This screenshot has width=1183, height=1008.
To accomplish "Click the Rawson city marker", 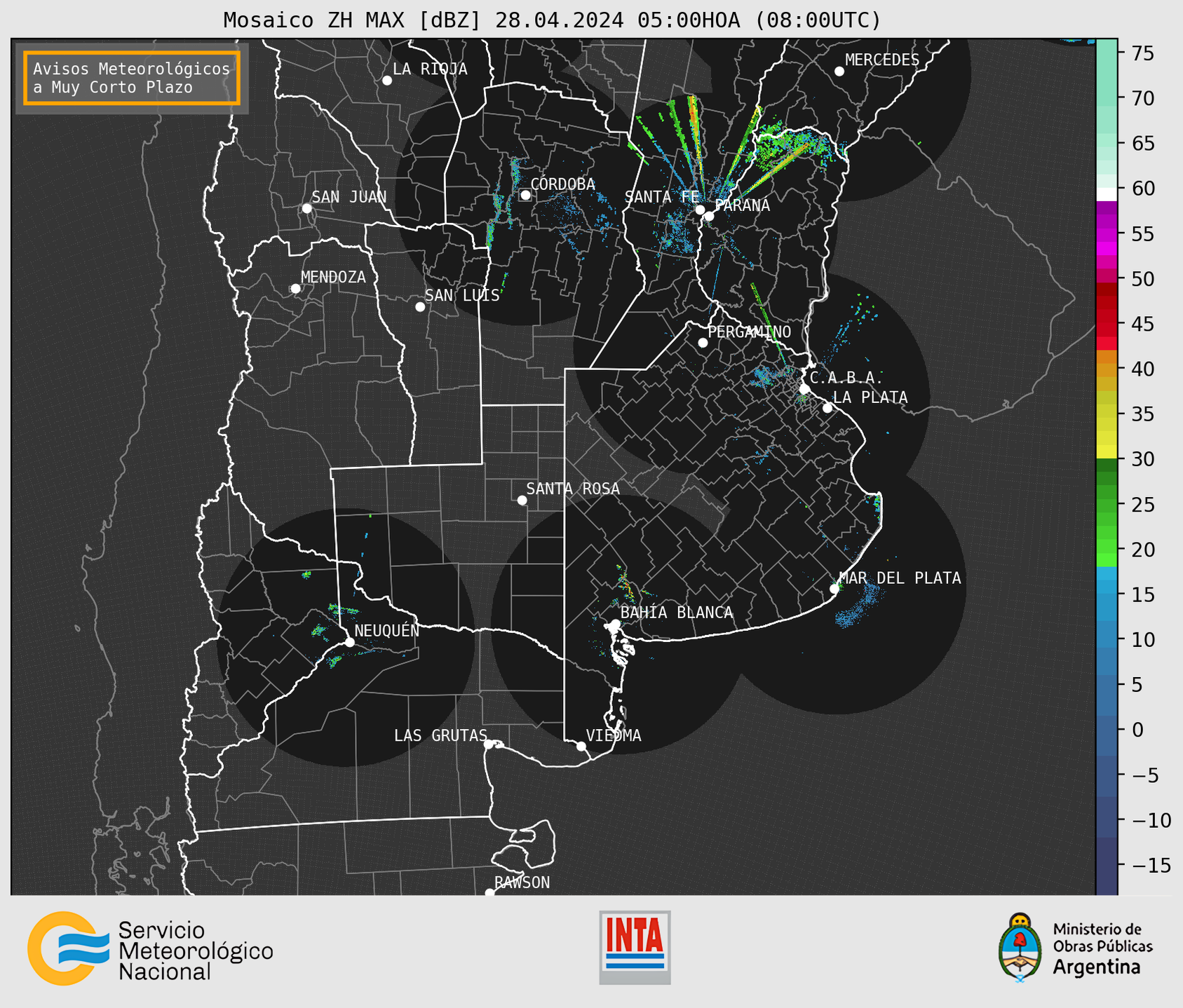I will tap(489, 893).
